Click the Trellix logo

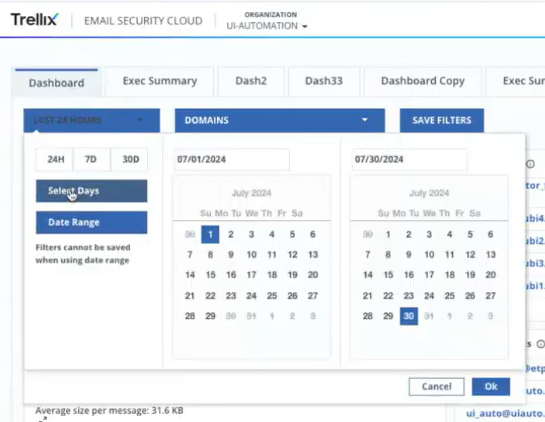click(34, 19)
